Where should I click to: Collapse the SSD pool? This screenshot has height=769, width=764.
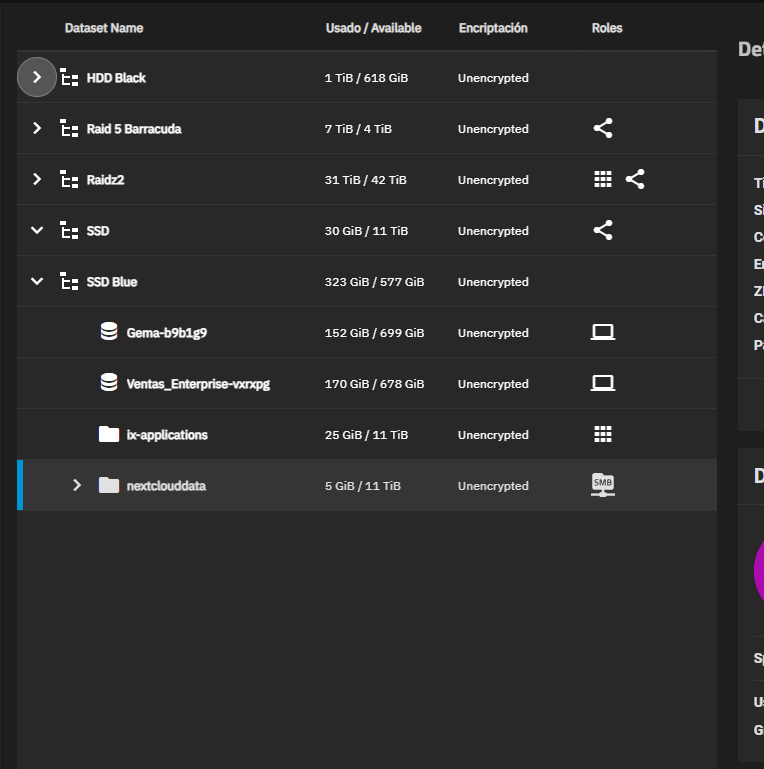tap(37, 230)
